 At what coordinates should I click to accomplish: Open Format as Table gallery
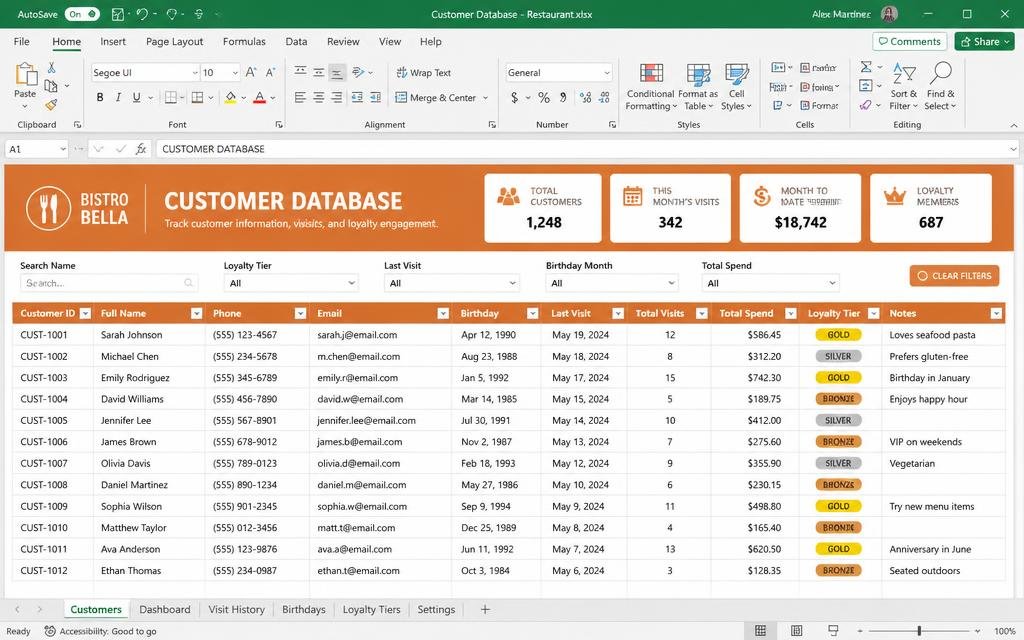coord(698,87)
